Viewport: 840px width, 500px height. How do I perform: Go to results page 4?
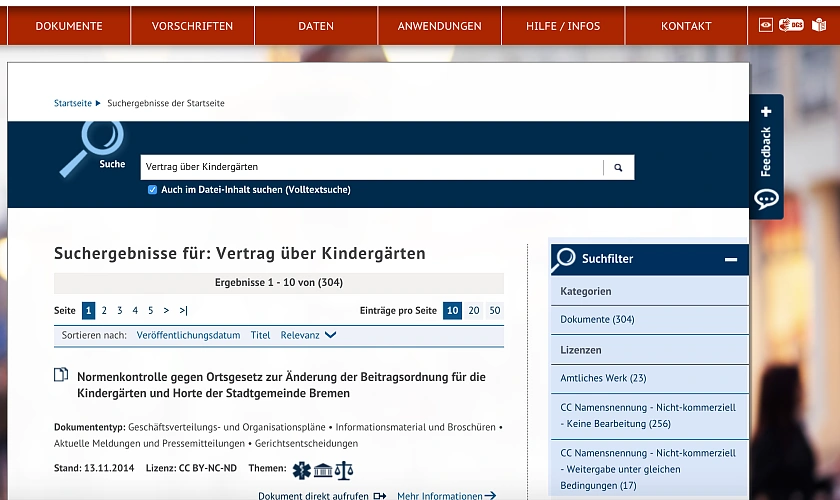point(135,310)
